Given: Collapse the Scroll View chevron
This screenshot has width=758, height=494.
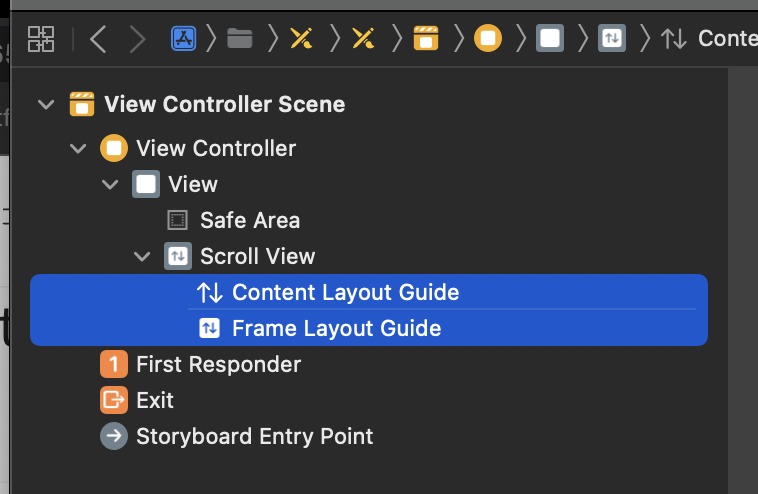Looking at the screenshot, I should point(142,256).
